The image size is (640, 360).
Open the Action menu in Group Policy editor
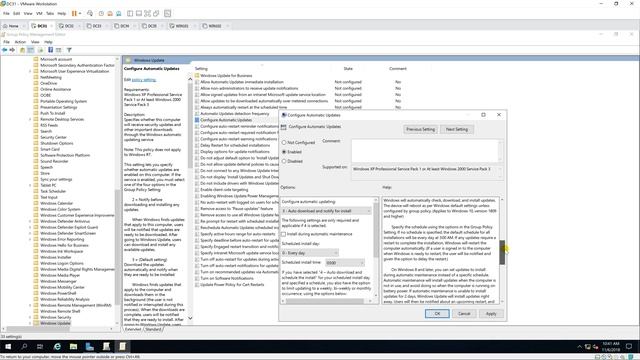(x=20, y=42)
